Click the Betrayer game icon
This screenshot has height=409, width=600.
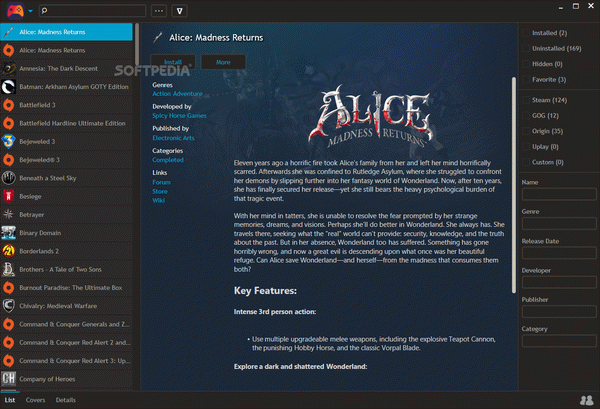[x=8, y=215]
